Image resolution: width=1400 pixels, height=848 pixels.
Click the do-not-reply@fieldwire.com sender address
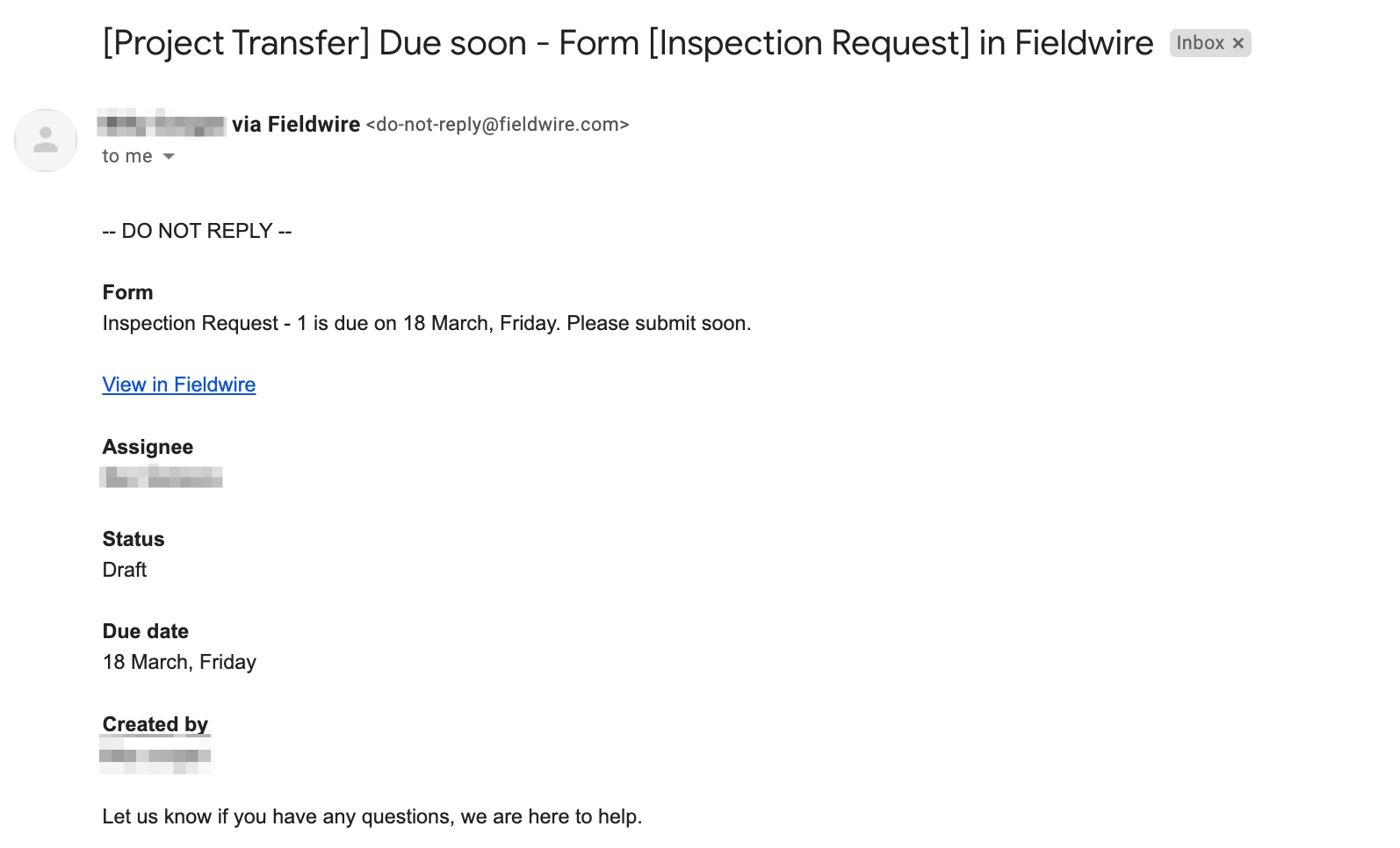click(497, 125)
